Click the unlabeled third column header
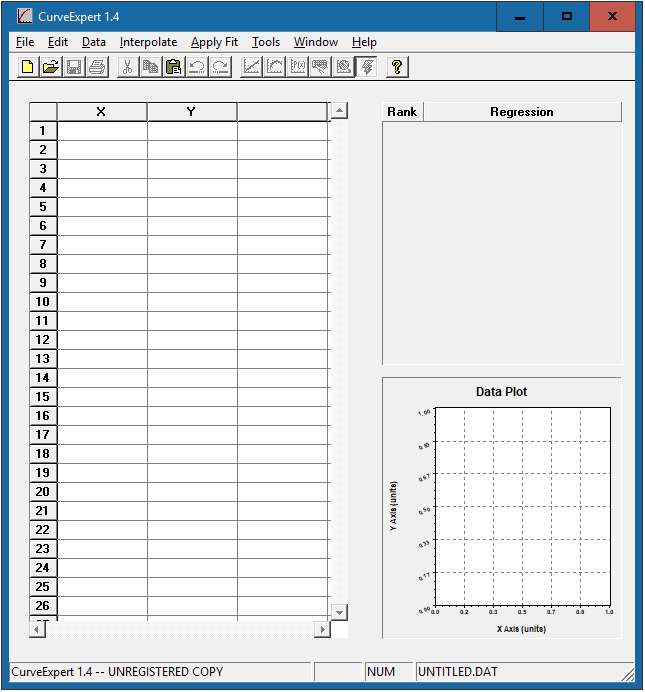The image size is (645, 692). pos(282,112)
